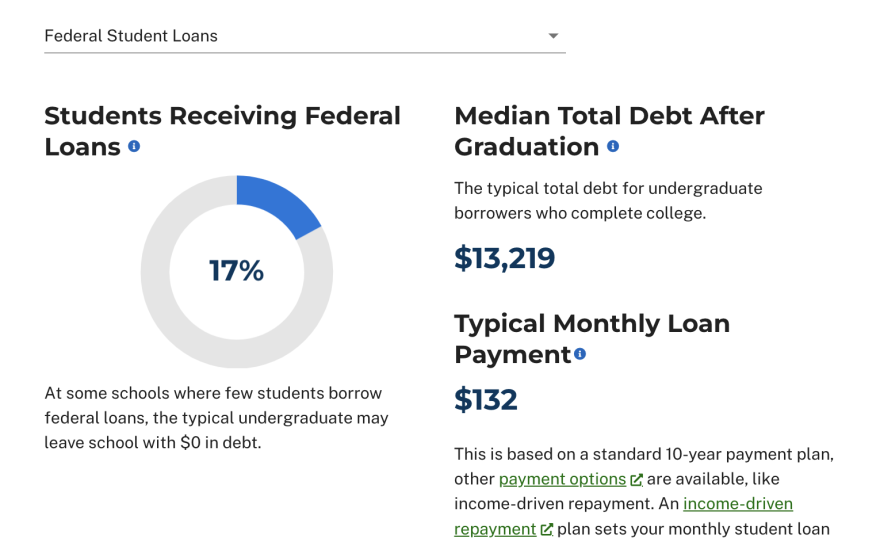This screenshot has height=542, width=880.
Task: Expand the Federal Student Loans dropdown arrow
Action: point(553,36)
